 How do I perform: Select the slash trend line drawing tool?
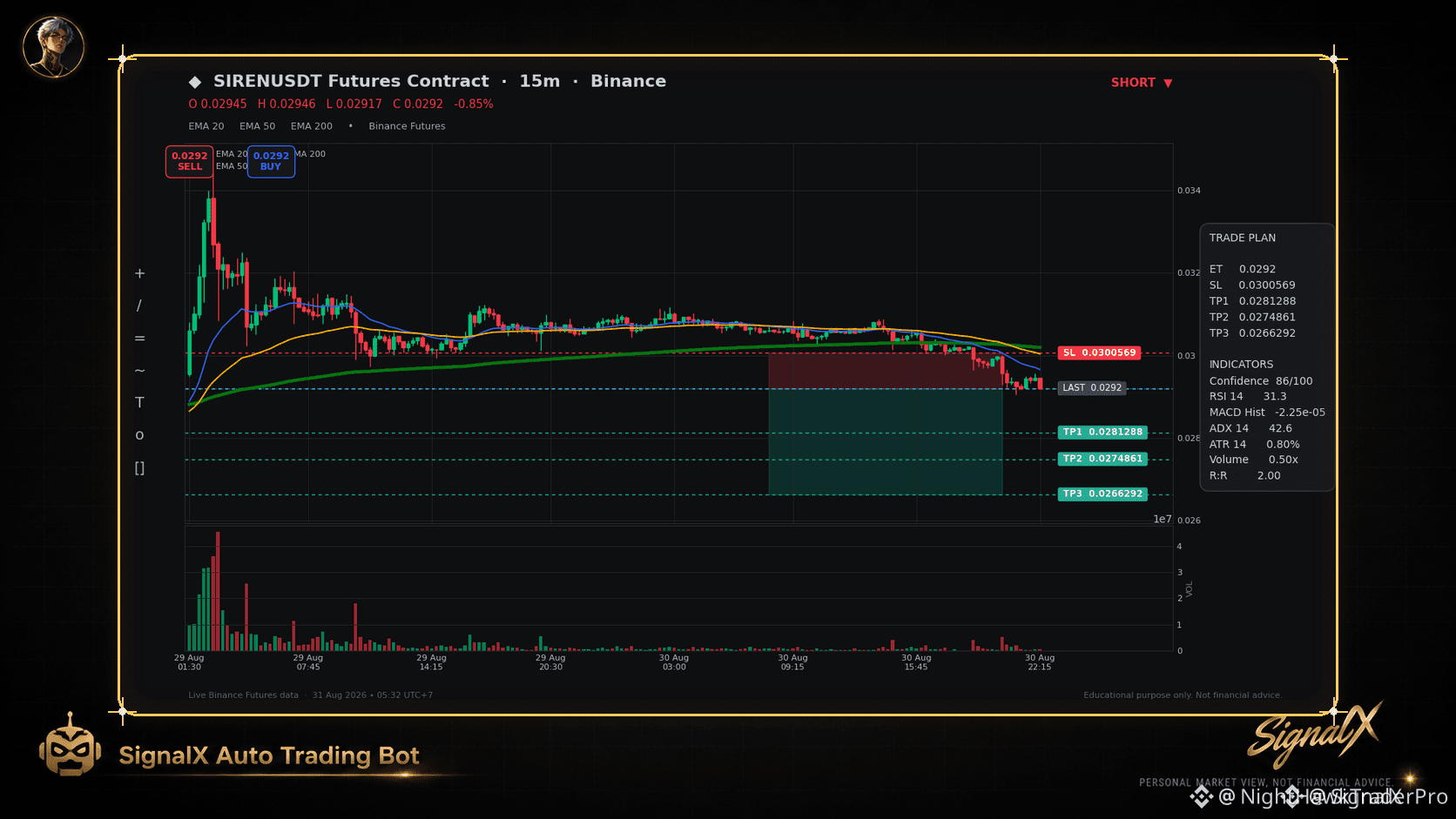tap(139, 305)
